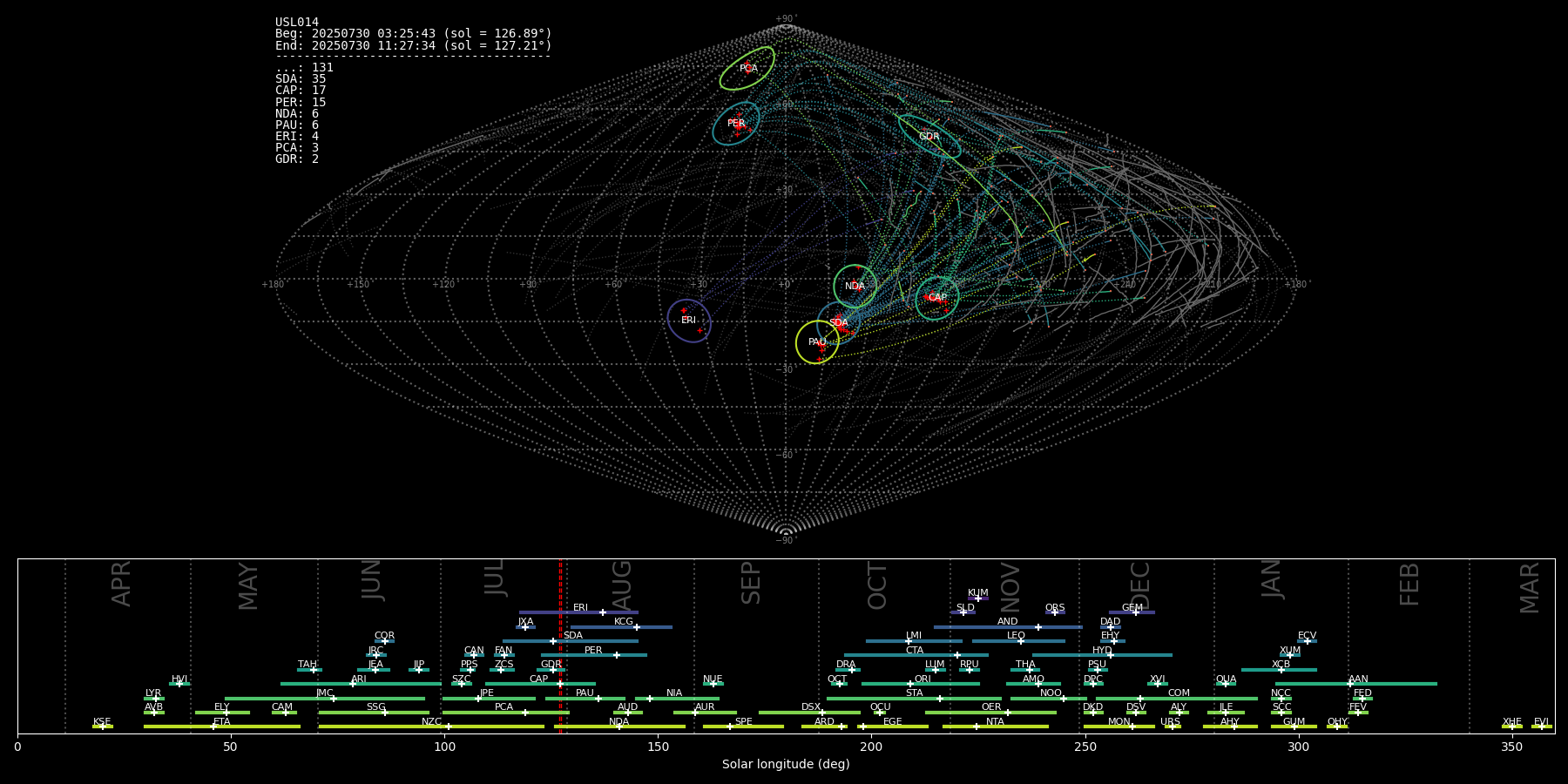
Task: Click the EVI shower label in timeline
Action: pyautogui.click(x=1541, y=722)
